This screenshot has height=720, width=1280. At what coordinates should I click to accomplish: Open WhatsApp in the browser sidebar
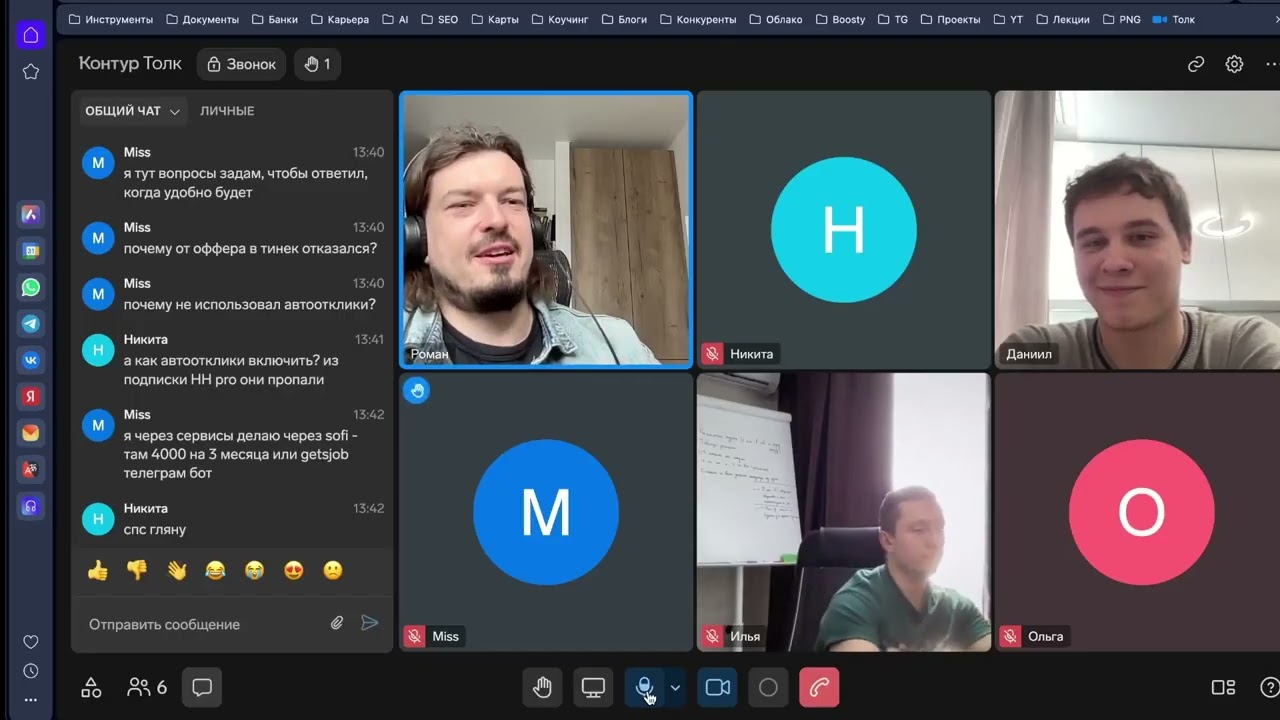pos(31,287)
